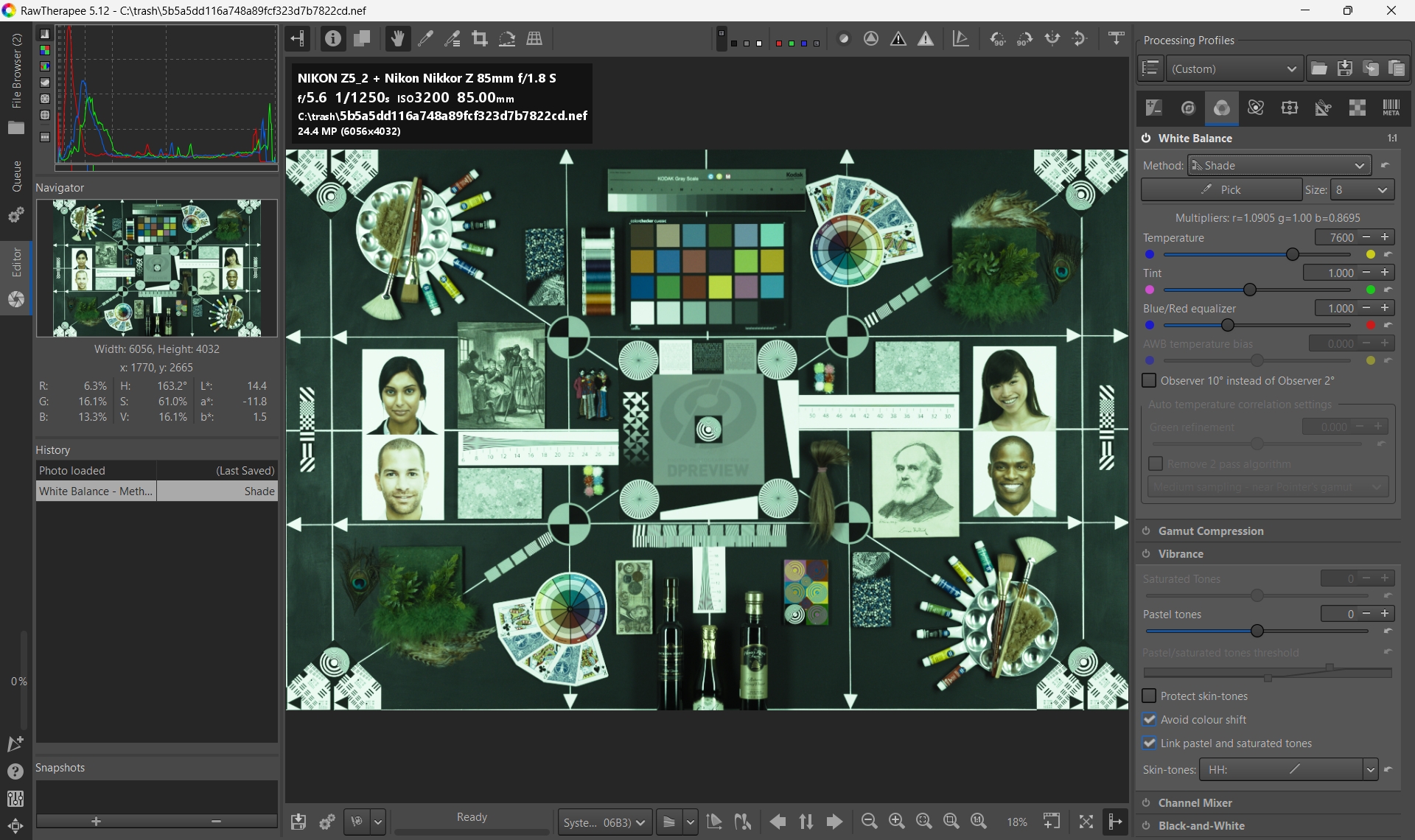Open the processing profile dropdown showing (Custom)

tap(1234, 69)
